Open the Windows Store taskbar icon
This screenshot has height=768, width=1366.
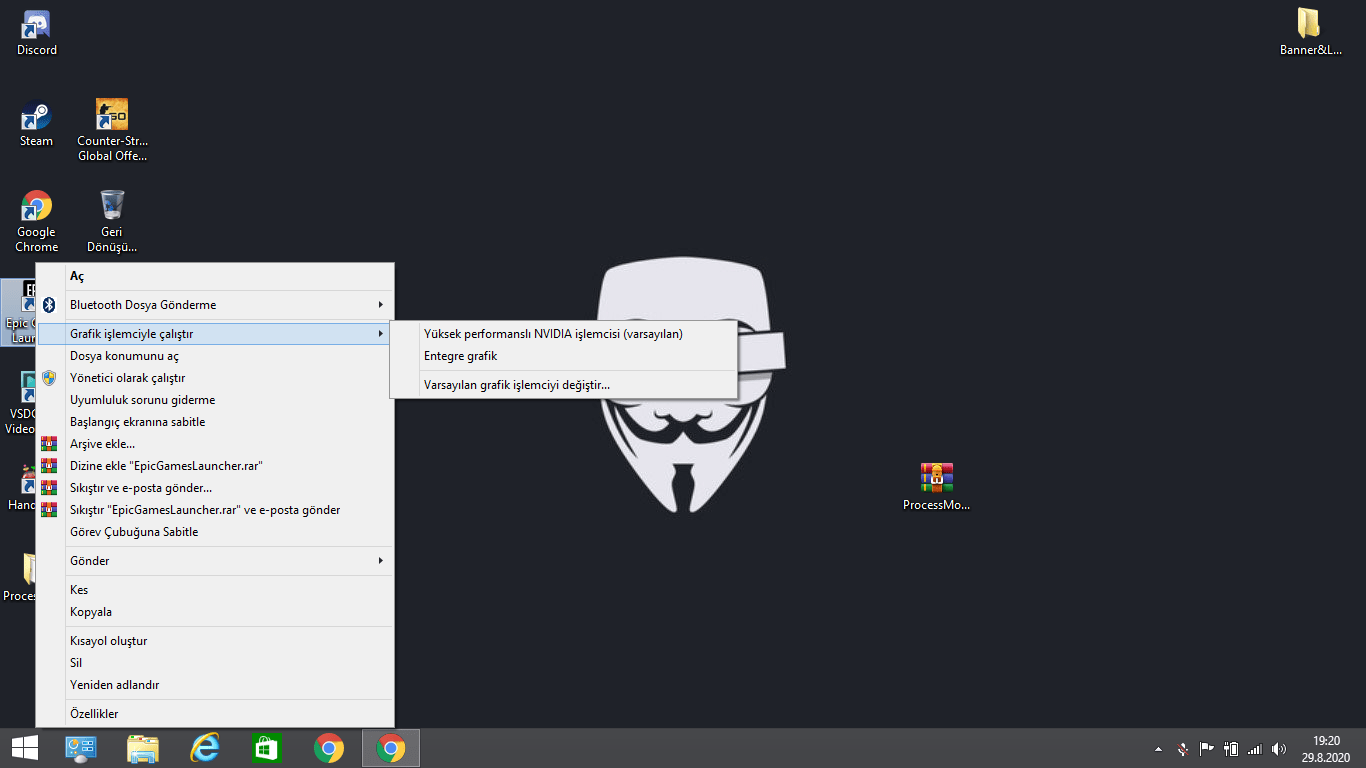pyautogui.click(x=267, y=748)
